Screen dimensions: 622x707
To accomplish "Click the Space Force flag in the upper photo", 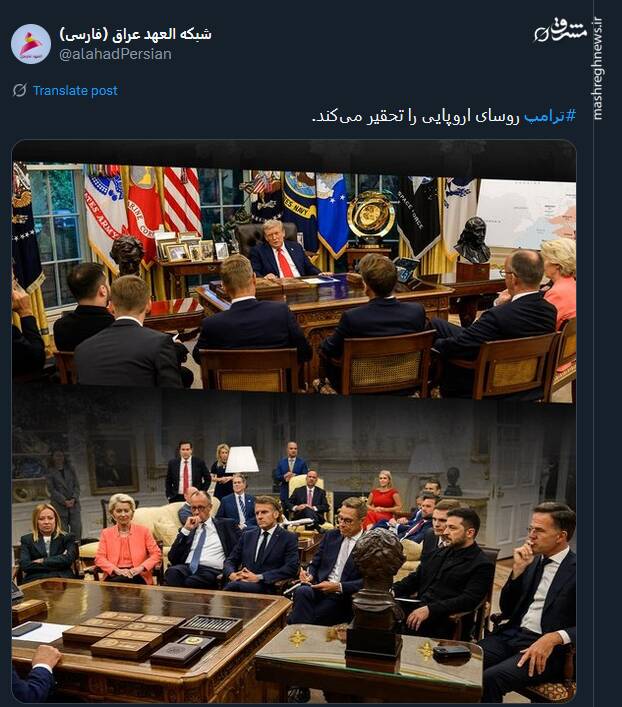I will [418, 216].
